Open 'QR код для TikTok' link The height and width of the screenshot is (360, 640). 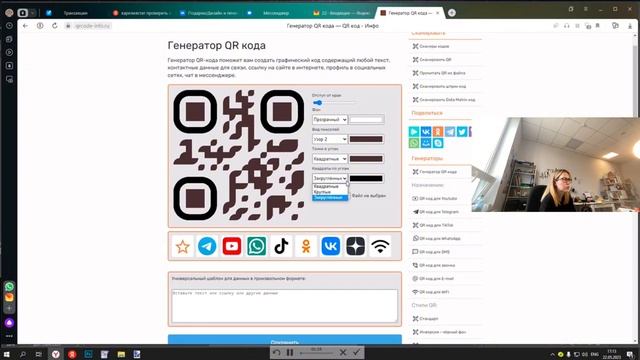[x=436, y=225]
